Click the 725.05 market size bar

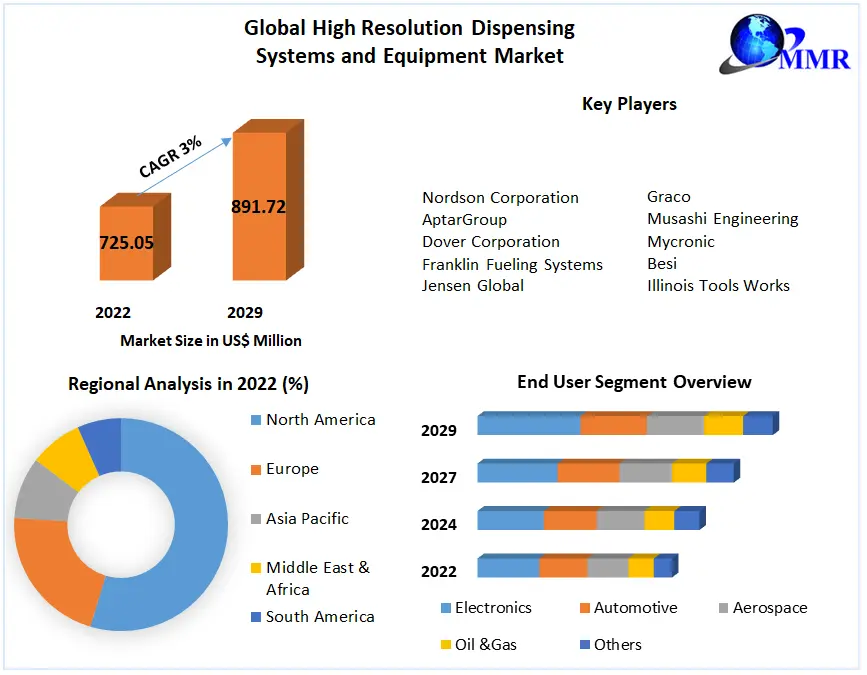pyautogui.click(x=127, y=243)
